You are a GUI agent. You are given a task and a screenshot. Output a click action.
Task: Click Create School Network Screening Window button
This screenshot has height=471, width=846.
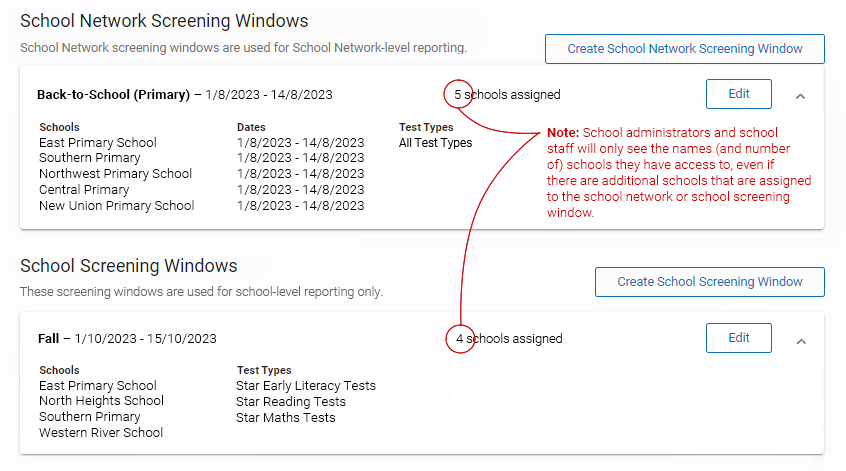point(685,49)
